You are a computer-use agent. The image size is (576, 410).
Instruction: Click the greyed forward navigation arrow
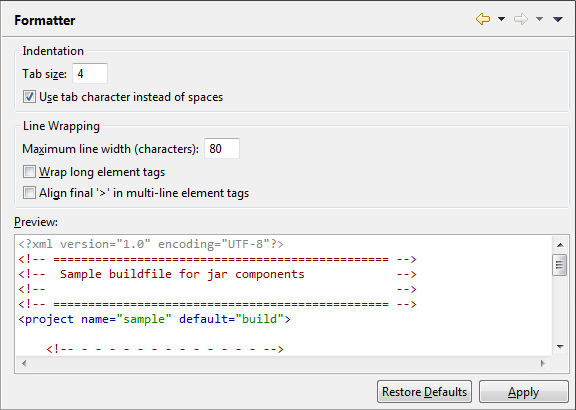pyautogui.click(x=521, y=19)
